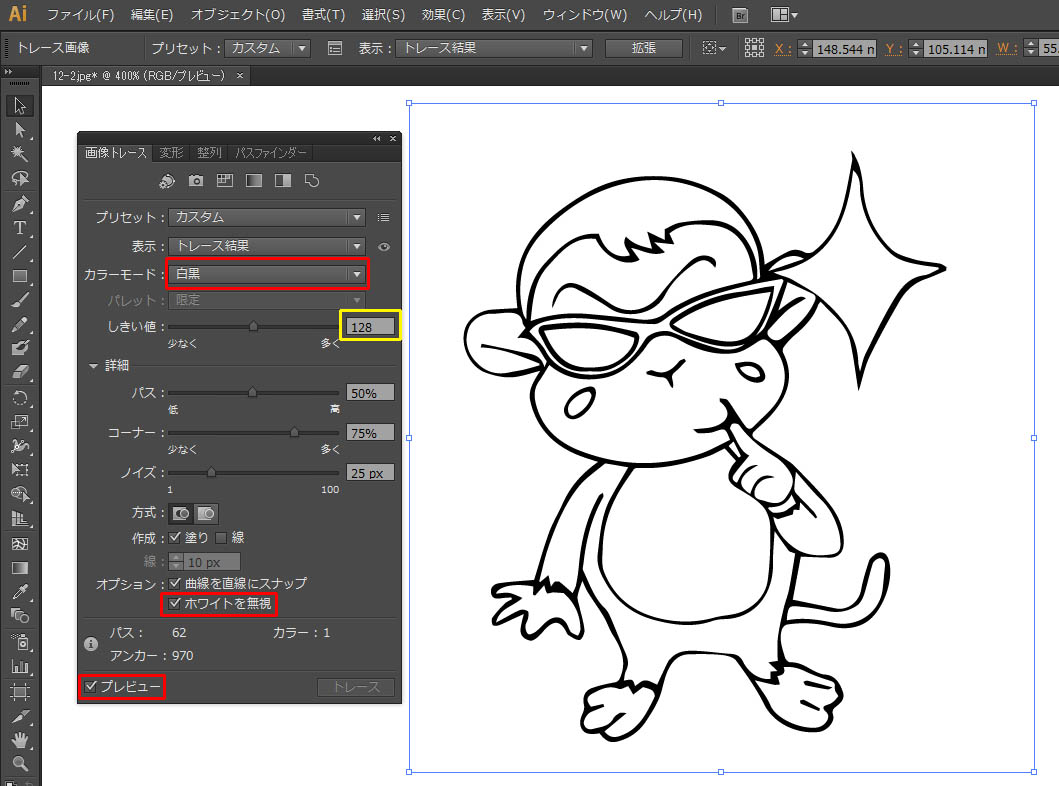Click the トレース button

(356, 687)
